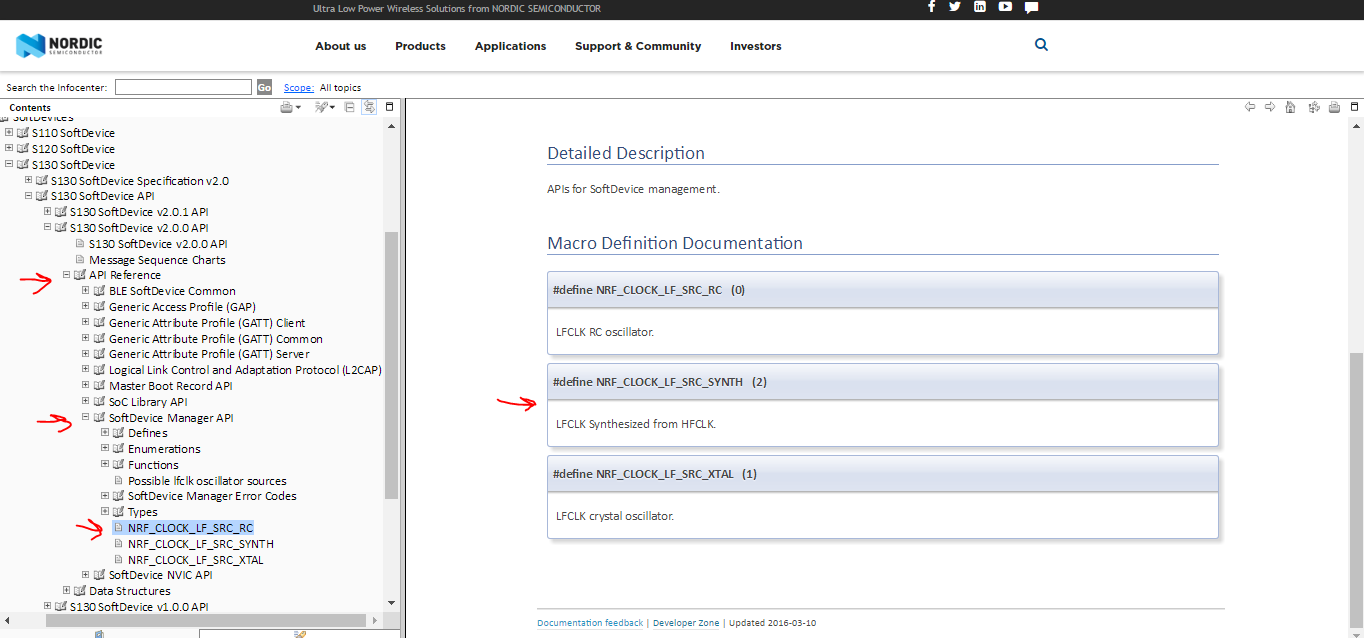
Task: Click page icon next to Message Sequence Charts
Action: point(80,260)
